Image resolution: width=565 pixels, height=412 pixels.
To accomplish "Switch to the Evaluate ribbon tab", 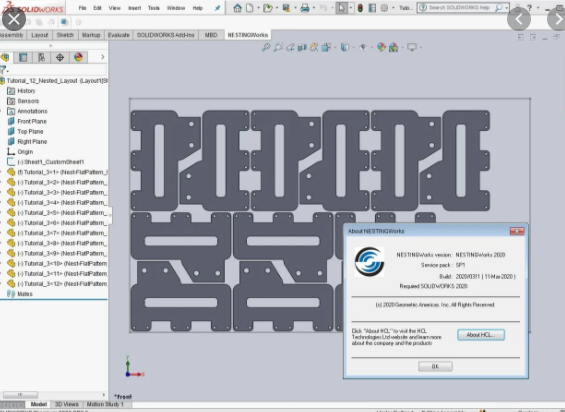I will 119,35.
